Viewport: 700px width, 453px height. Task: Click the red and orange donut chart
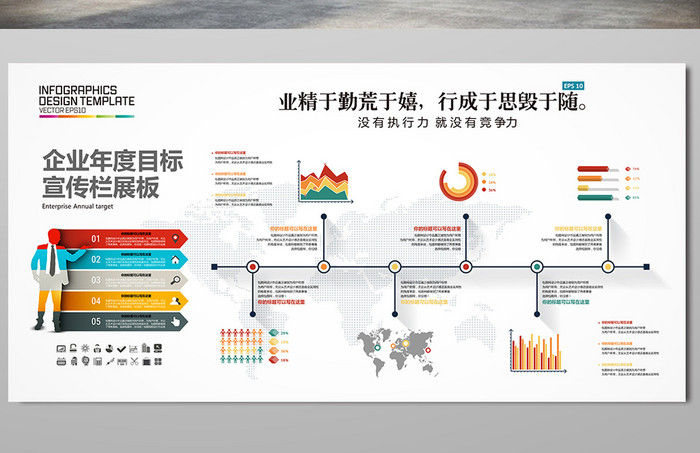458,181
